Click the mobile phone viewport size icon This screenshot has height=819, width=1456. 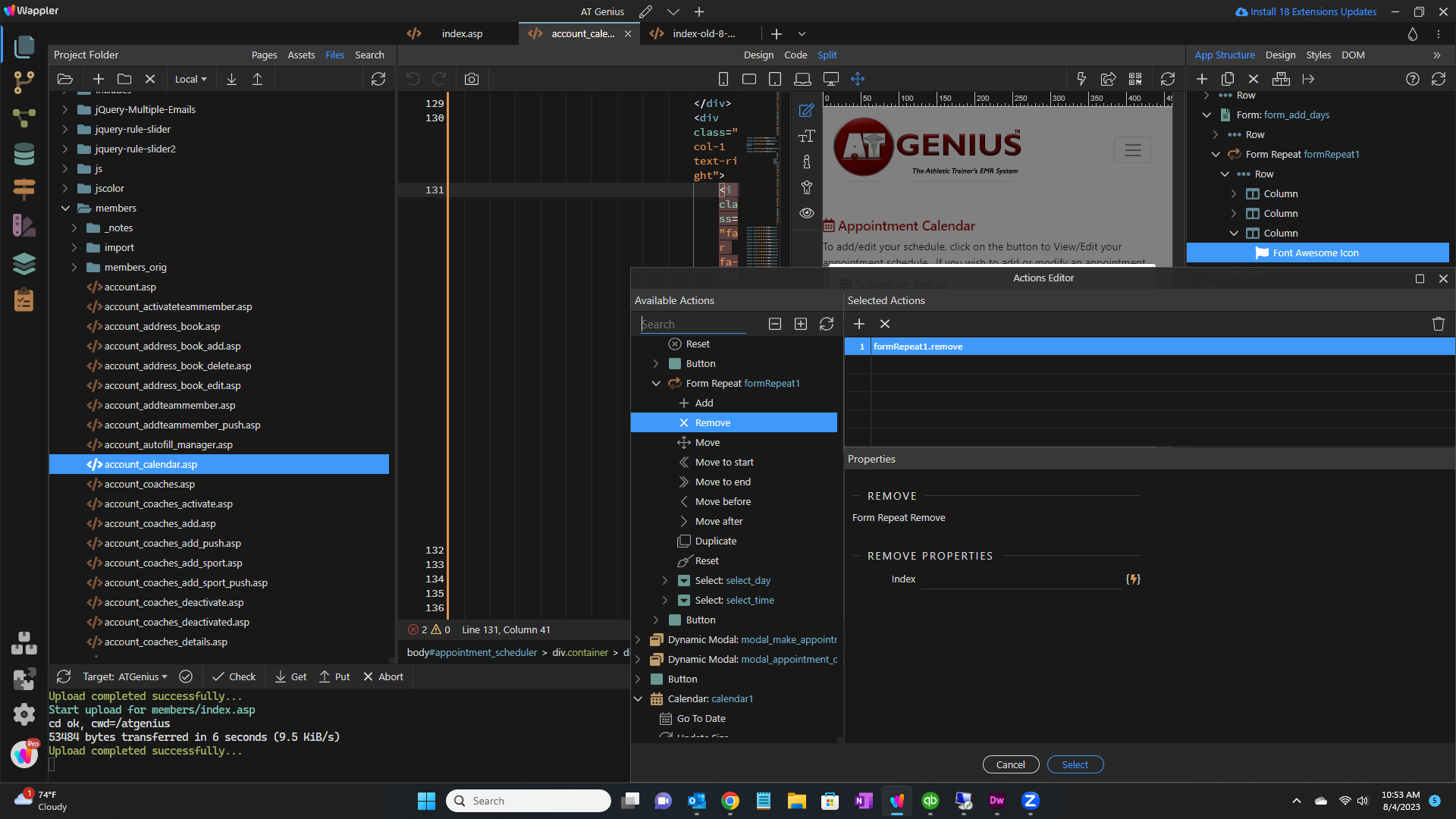pos(723,79)
